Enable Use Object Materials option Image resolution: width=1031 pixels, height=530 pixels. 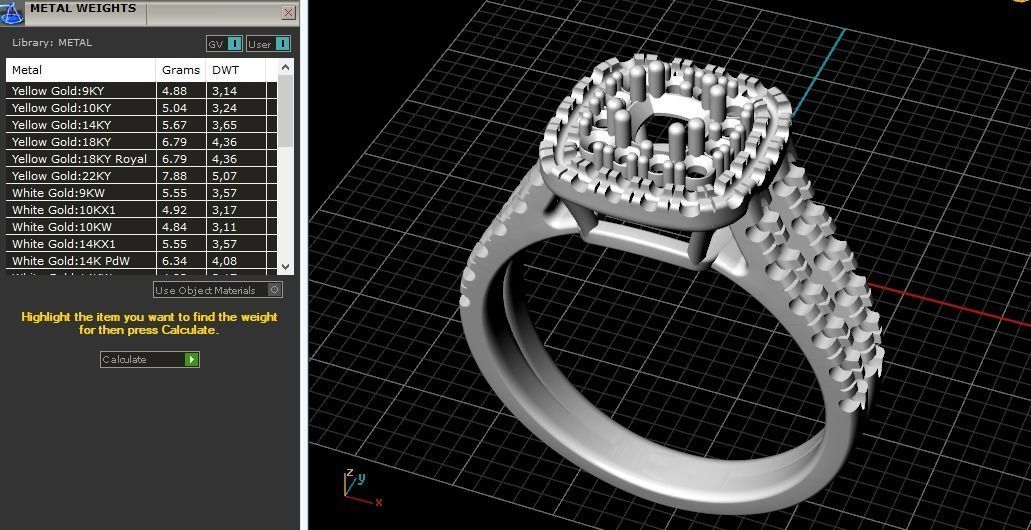tap(218, 290)
